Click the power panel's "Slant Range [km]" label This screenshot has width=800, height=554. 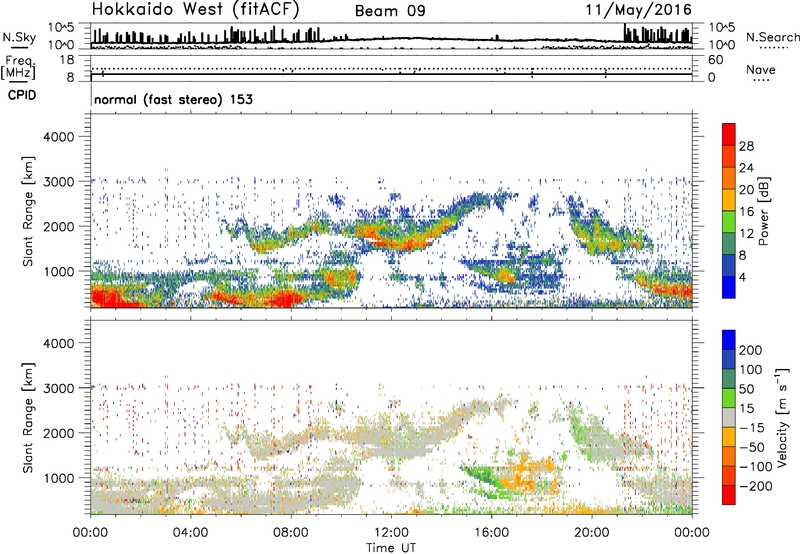28,211
